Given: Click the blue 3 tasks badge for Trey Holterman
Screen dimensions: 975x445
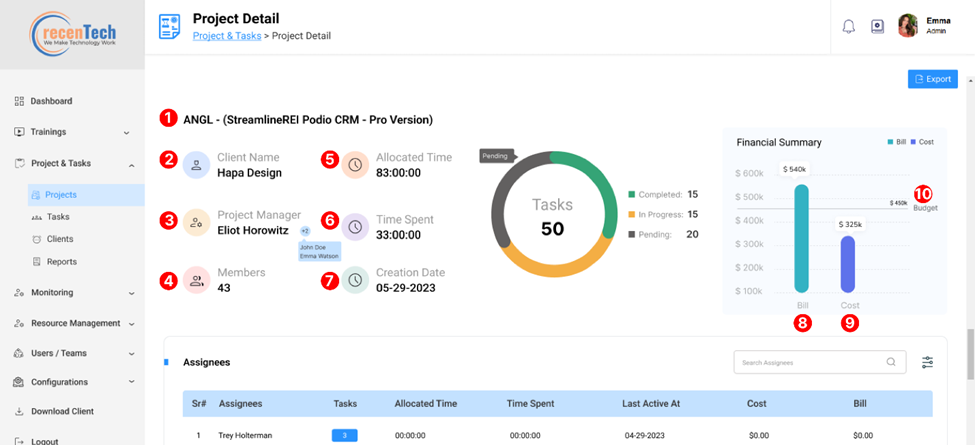Looking at the screenshot, I should [344, 436].
